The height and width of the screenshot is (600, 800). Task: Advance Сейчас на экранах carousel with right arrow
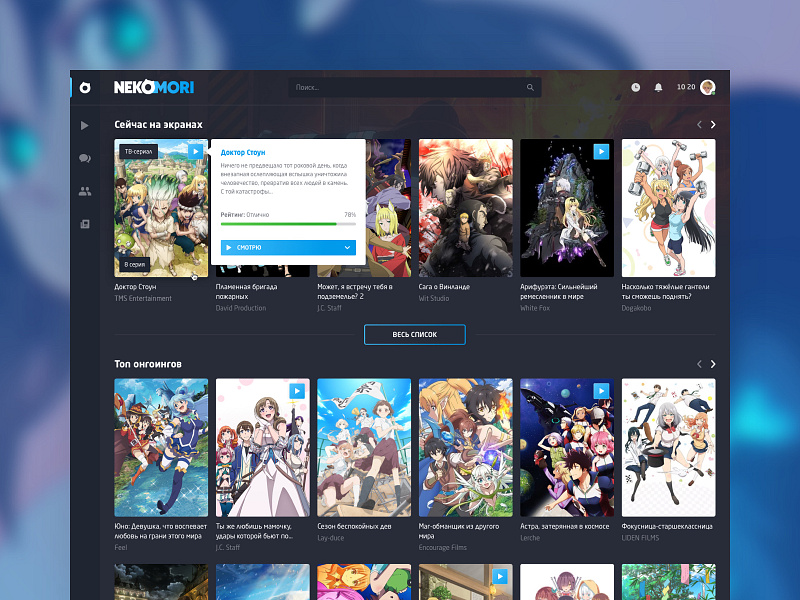[x=712, y=124]
